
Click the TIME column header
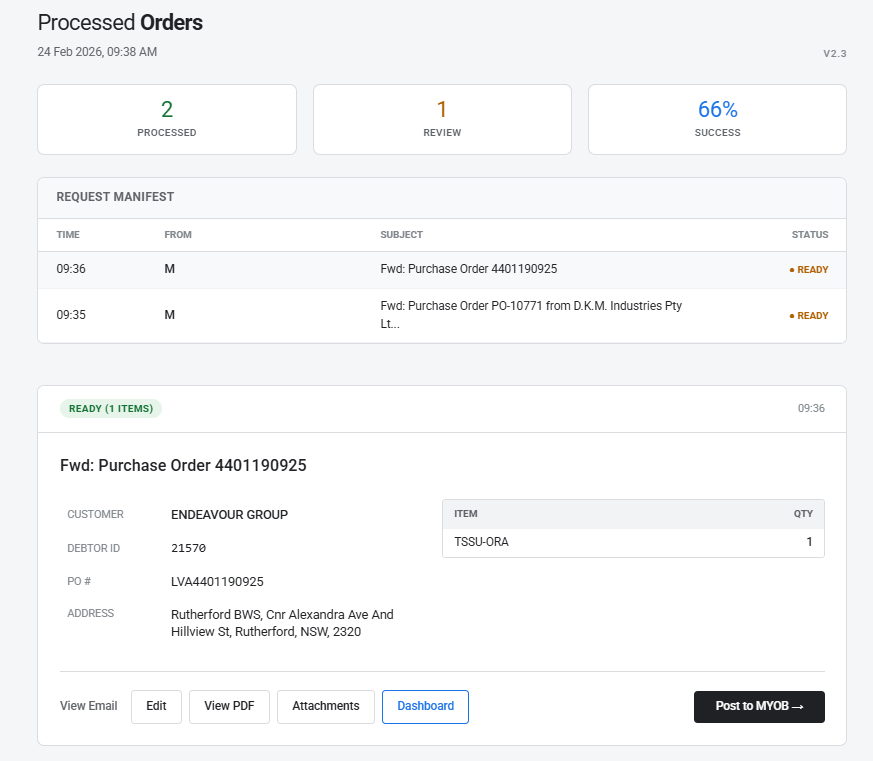tap(68, 235)
